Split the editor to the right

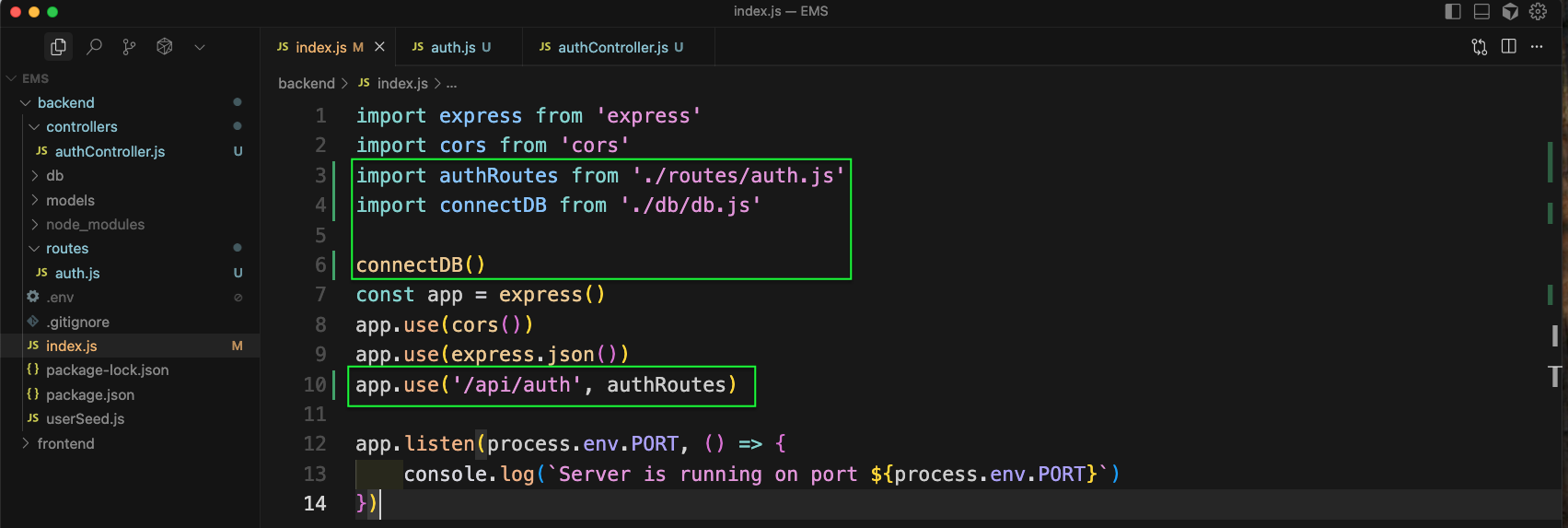point(1508,46)
